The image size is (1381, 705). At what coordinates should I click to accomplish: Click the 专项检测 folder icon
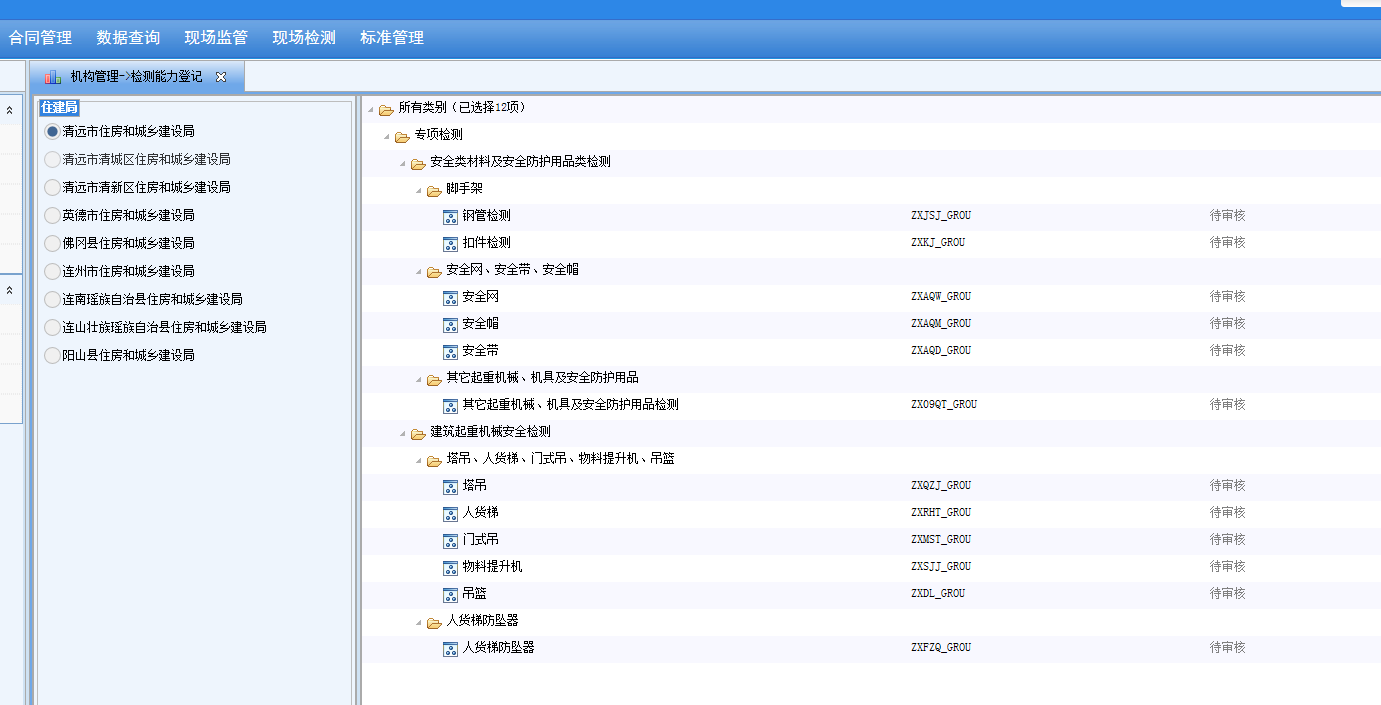pos(402,136)
